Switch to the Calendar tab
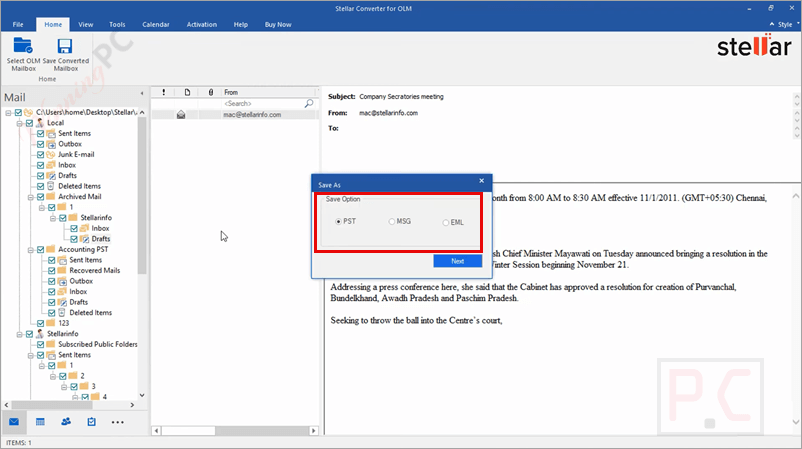Image resolution: width=802 pixels, height=449 pixels. tap(155, 25)
